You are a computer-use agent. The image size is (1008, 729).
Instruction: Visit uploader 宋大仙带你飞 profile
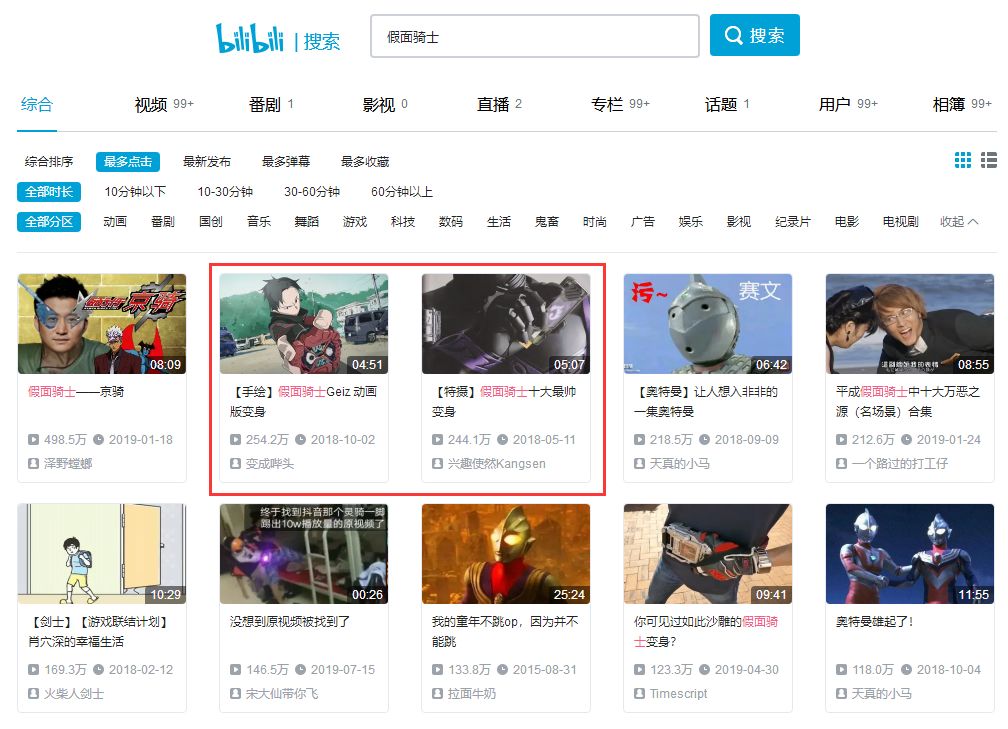(282, 694)
